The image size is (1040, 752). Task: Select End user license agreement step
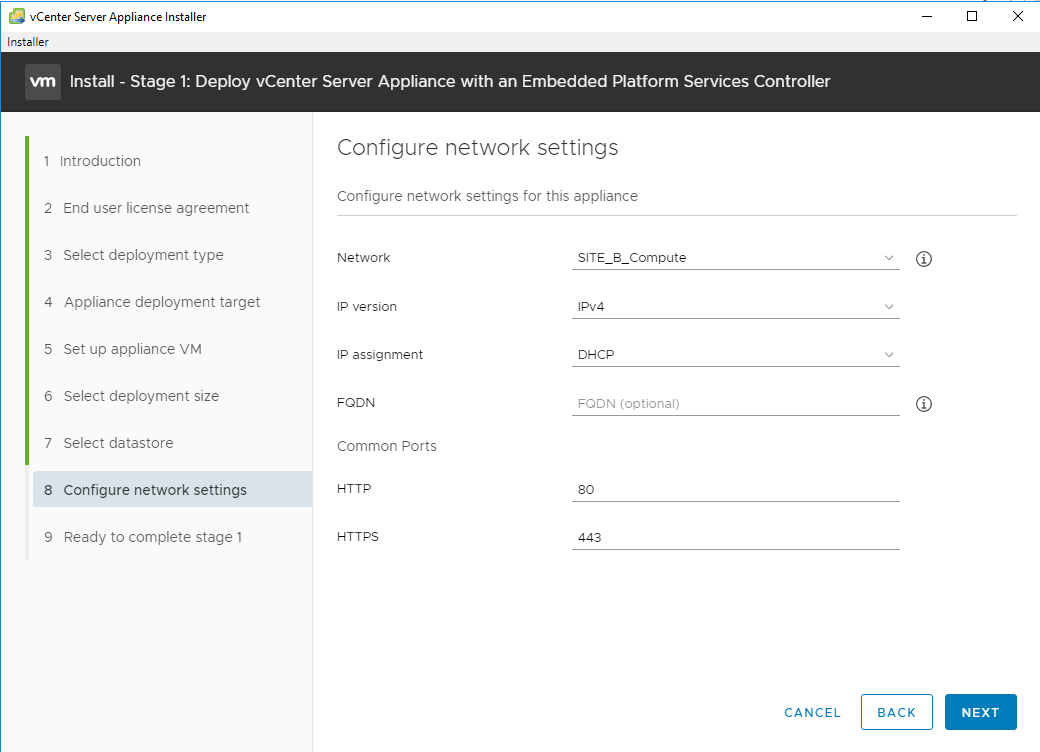tap(156, 208)
